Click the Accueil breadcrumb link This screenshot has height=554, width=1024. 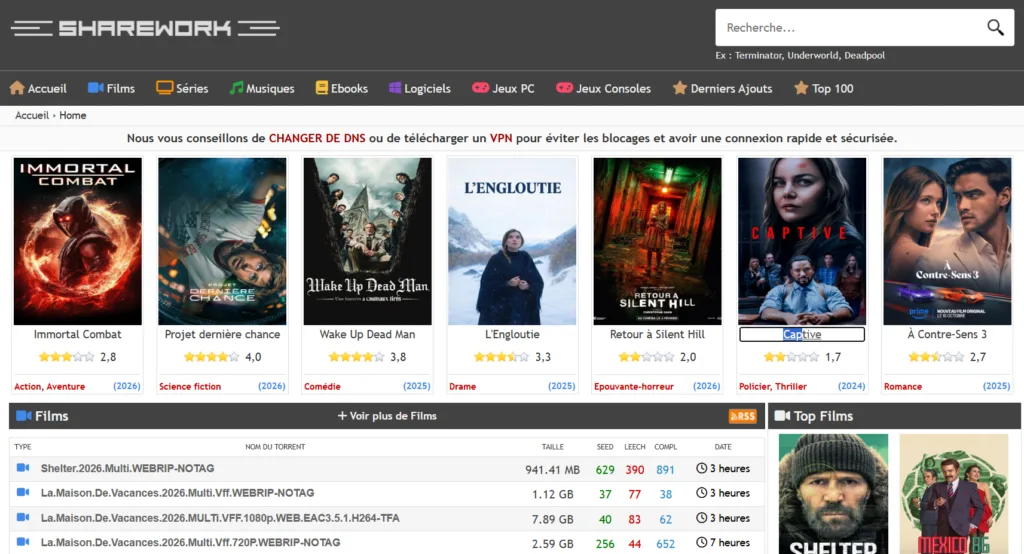click(32, 115)
